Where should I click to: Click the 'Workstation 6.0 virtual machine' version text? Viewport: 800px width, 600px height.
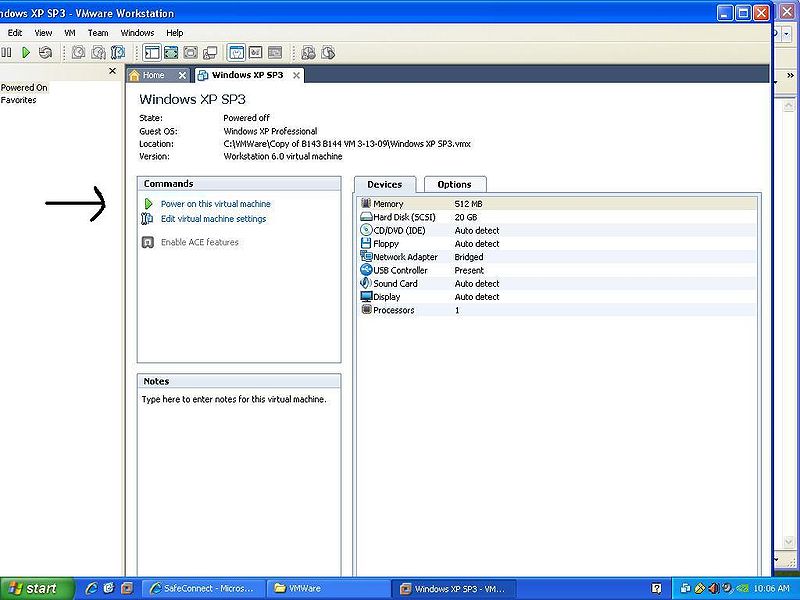point(283,157)
